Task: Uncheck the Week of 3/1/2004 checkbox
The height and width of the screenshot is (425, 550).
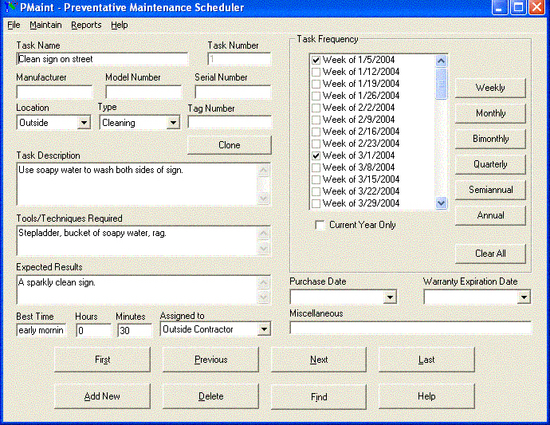Action: point(316,155)
